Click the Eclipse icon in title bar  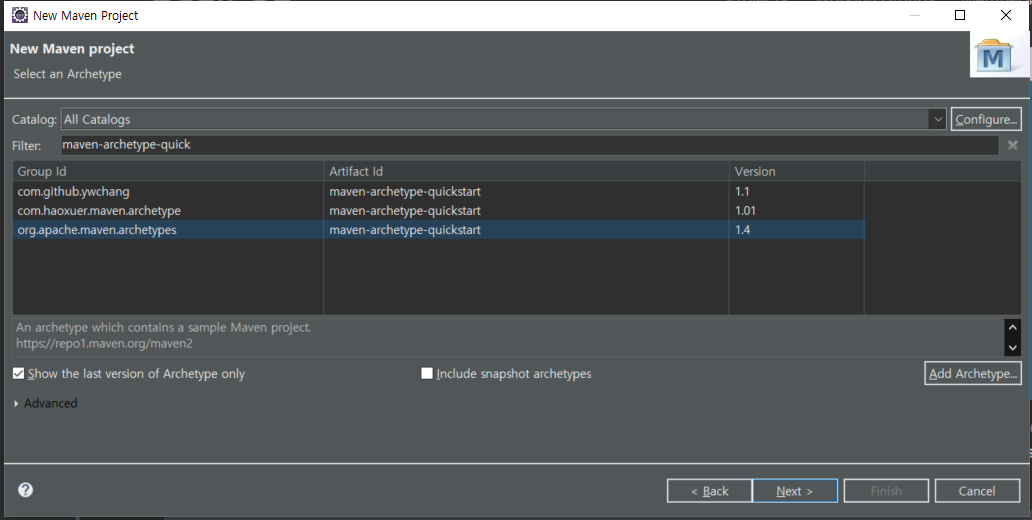point(20,15)
